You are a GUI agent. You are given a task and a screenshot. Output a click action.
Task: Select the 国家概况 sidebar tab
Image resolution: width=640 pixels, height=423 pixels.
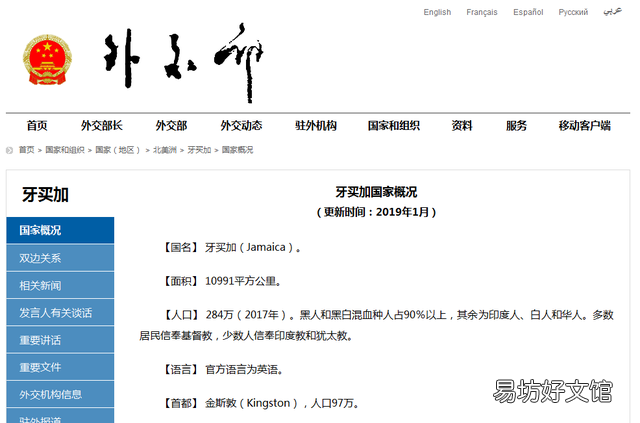(x=60, y=230)
